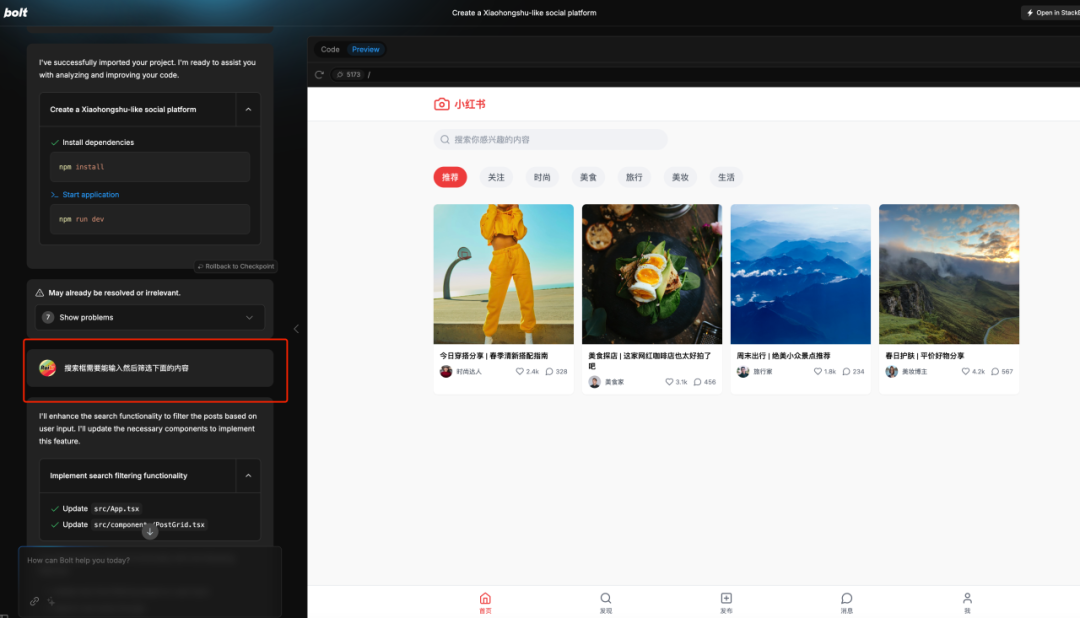Open the 首页 home icon in bottom navigation
Screen dimensions: 1080x618
[x=485, y=598]
